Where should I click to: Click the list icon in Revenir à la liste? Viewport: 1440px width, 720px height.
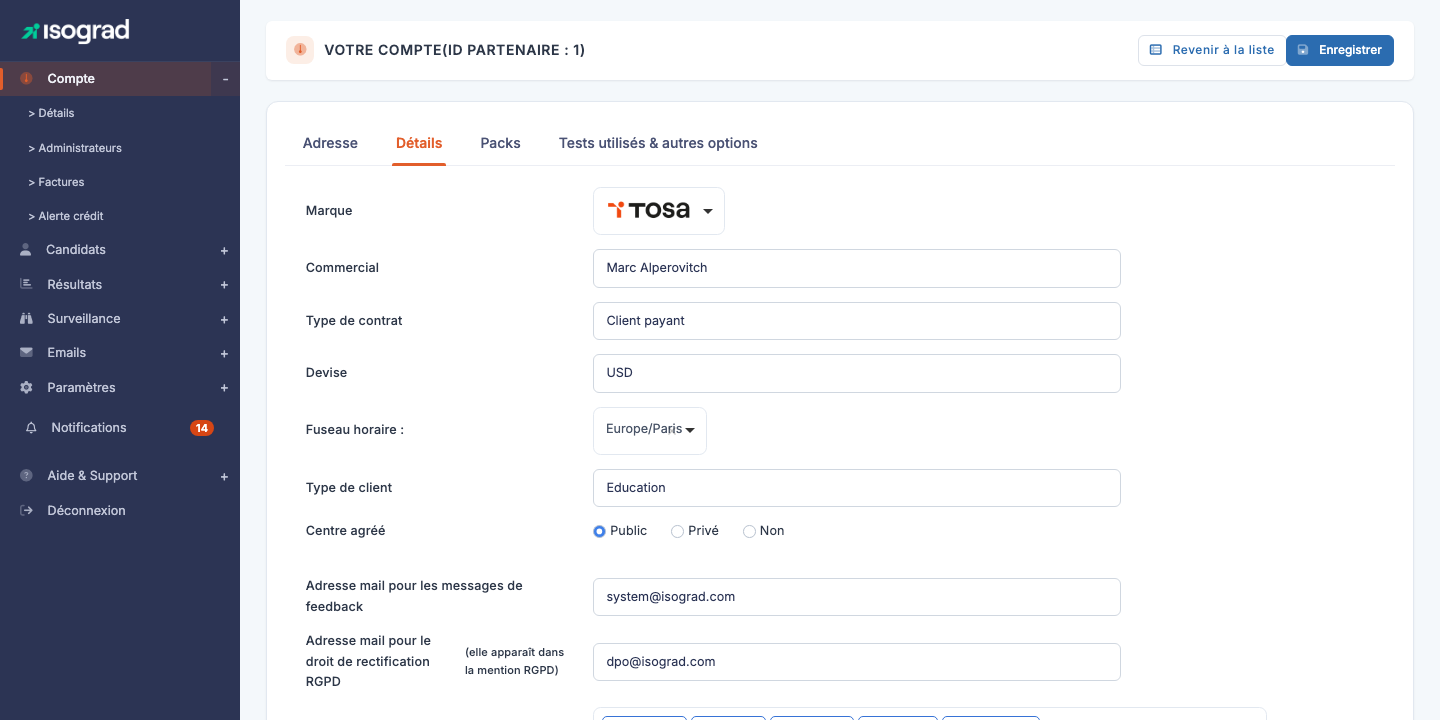coord(1156,50)
